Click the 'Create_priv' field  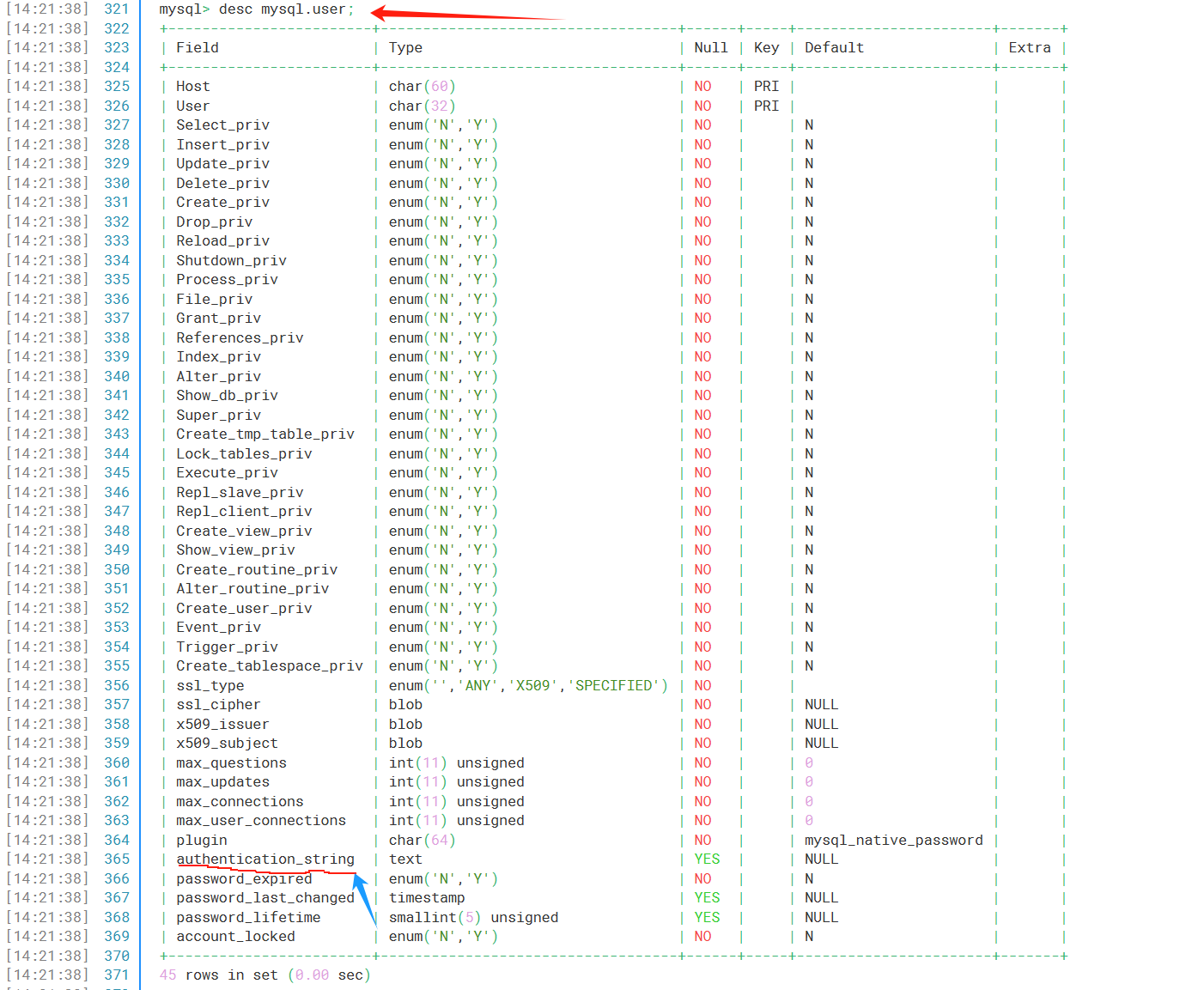pos(223,203)
